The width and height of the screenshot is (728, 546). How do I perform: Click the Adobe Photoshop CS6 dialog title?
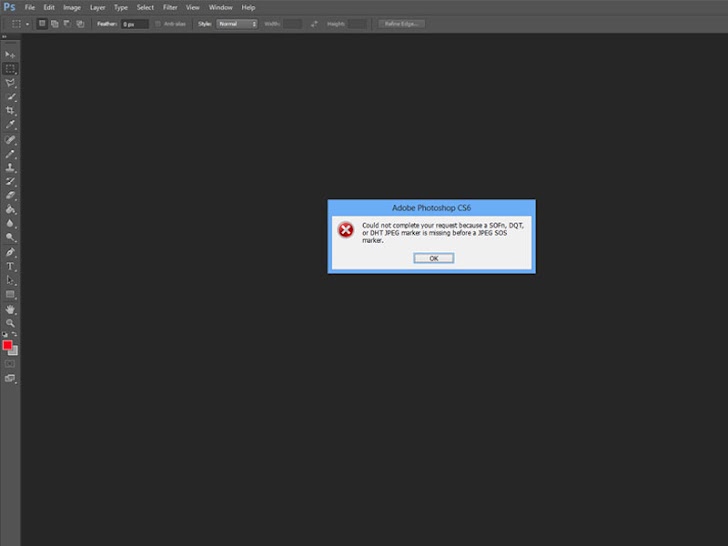431,208
